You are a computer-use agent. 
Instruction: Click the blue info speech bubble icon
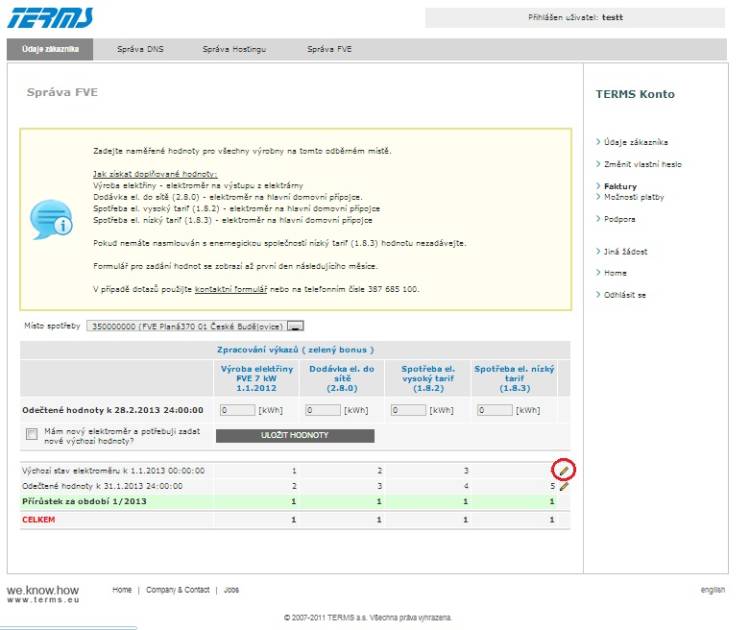(x=50, y=219)
